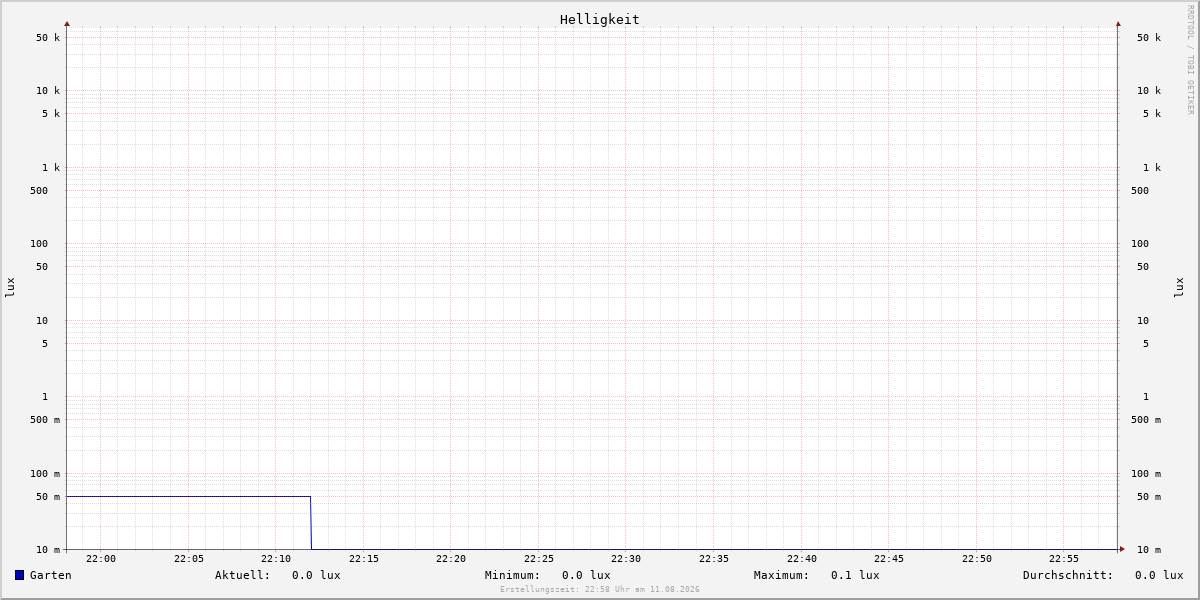This screenshot has width=1200, height=600.
Task: Click the red arrow atop right y-axis
Action: coord(1118,23)
